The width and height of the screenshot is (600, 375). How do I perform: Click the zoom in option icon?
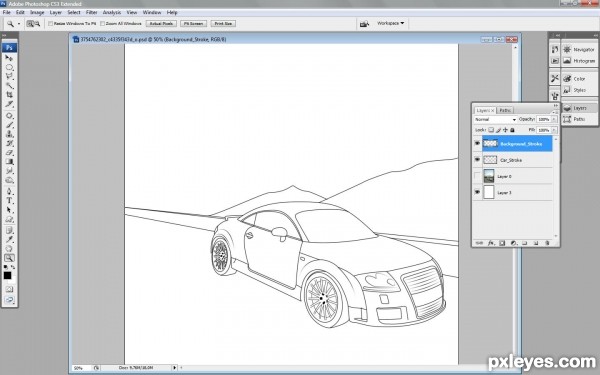click(30, 24)
